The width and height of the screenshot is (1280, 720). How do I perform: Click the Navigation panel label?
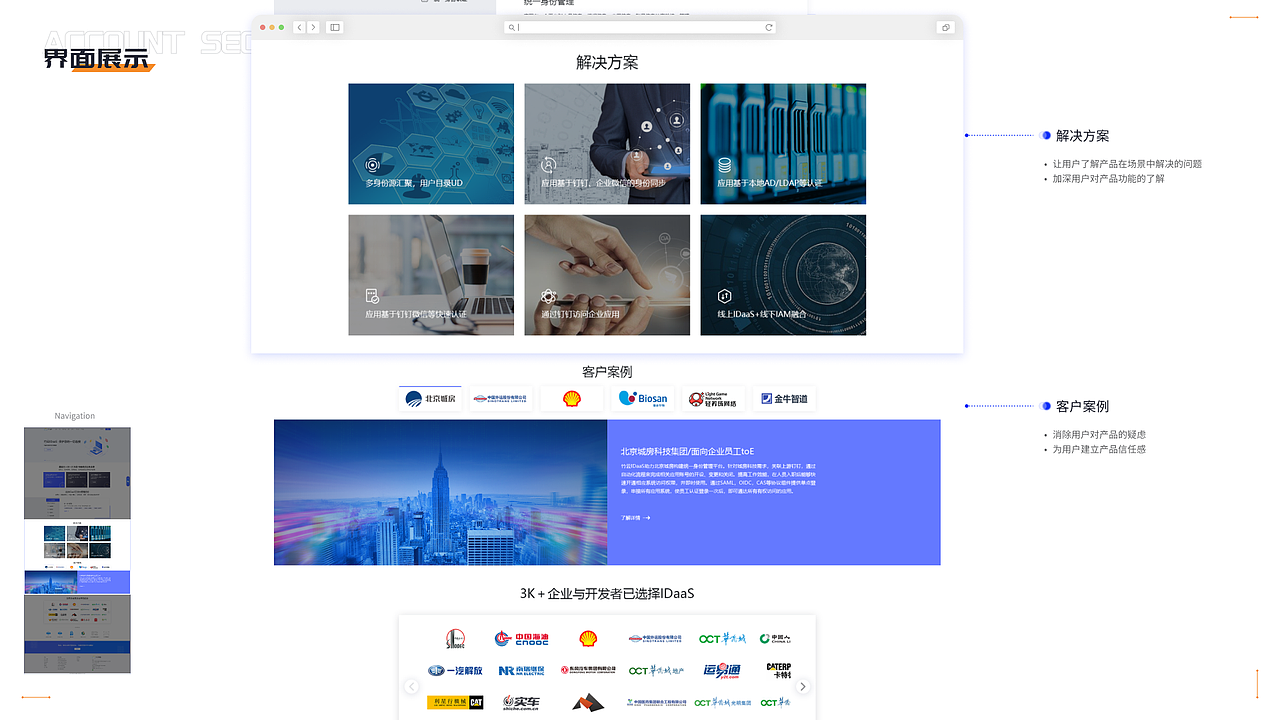pyautogui.click(x=75, y=416)
